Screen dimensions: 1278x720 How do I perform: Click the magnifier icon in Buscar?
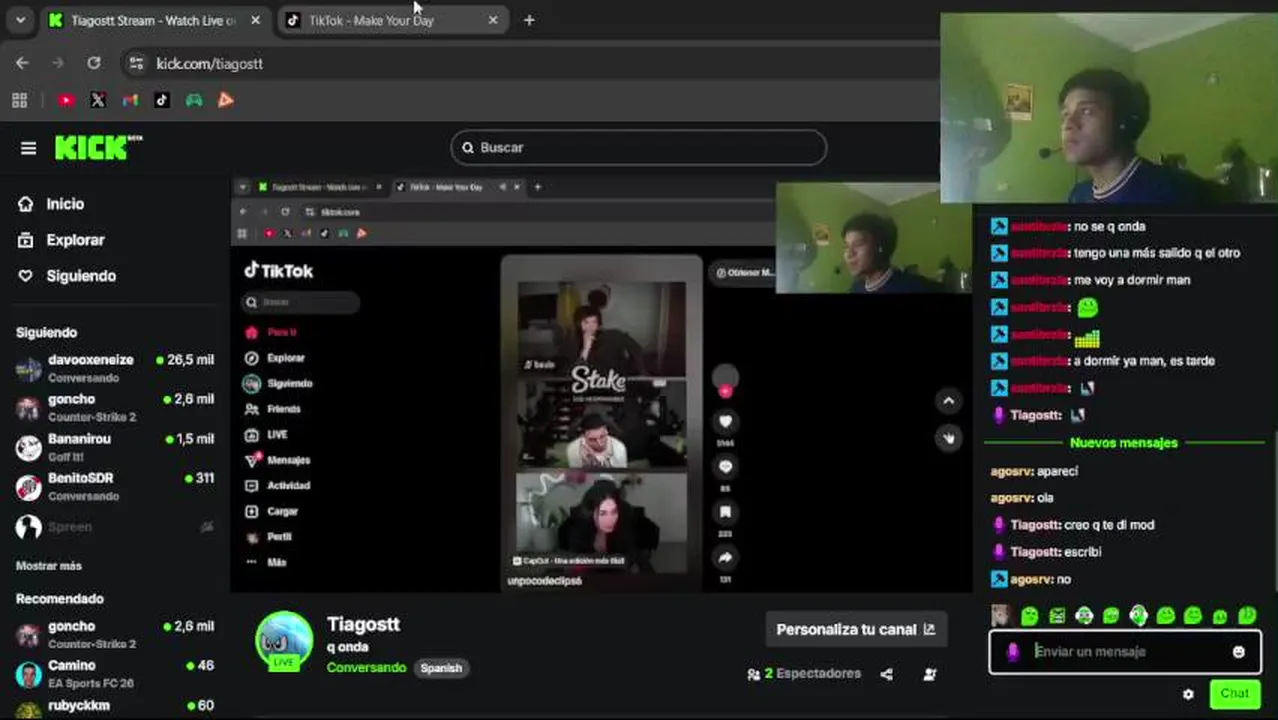(467, 148)
